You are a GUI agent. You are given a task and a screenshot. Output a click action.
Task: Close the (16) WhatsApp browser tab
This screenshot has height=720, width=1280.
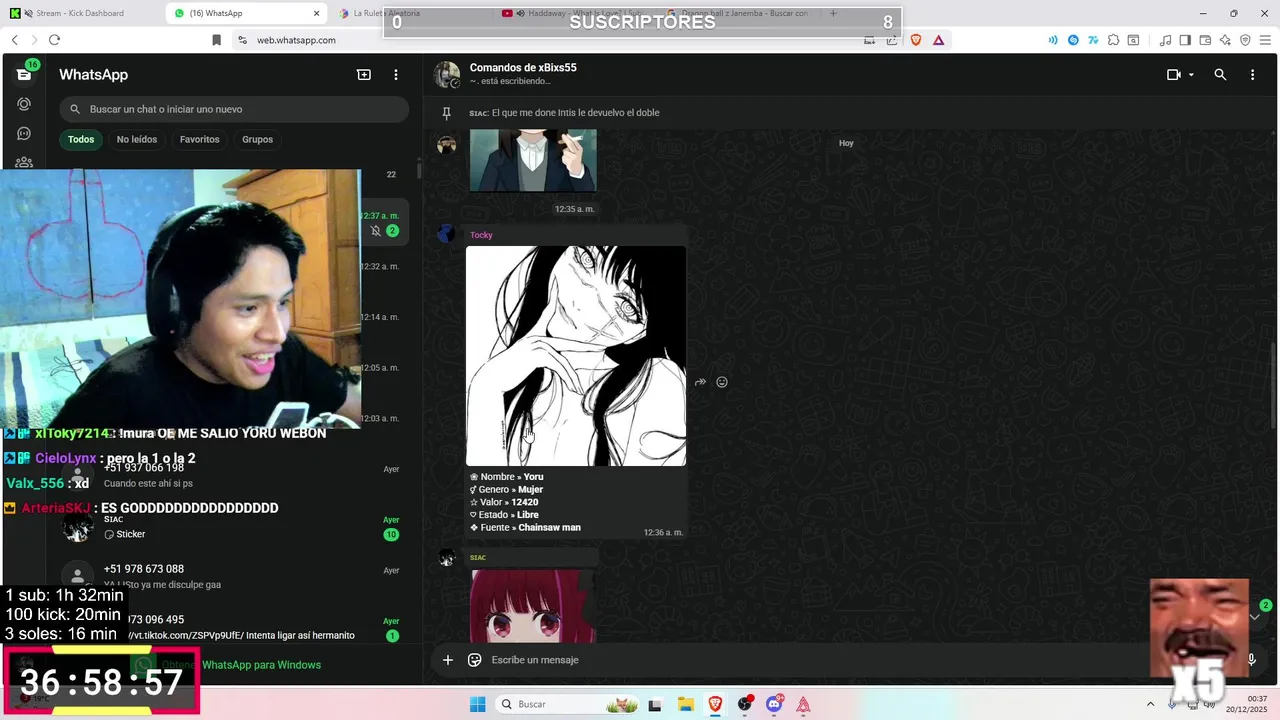click(x=317, y=13)
